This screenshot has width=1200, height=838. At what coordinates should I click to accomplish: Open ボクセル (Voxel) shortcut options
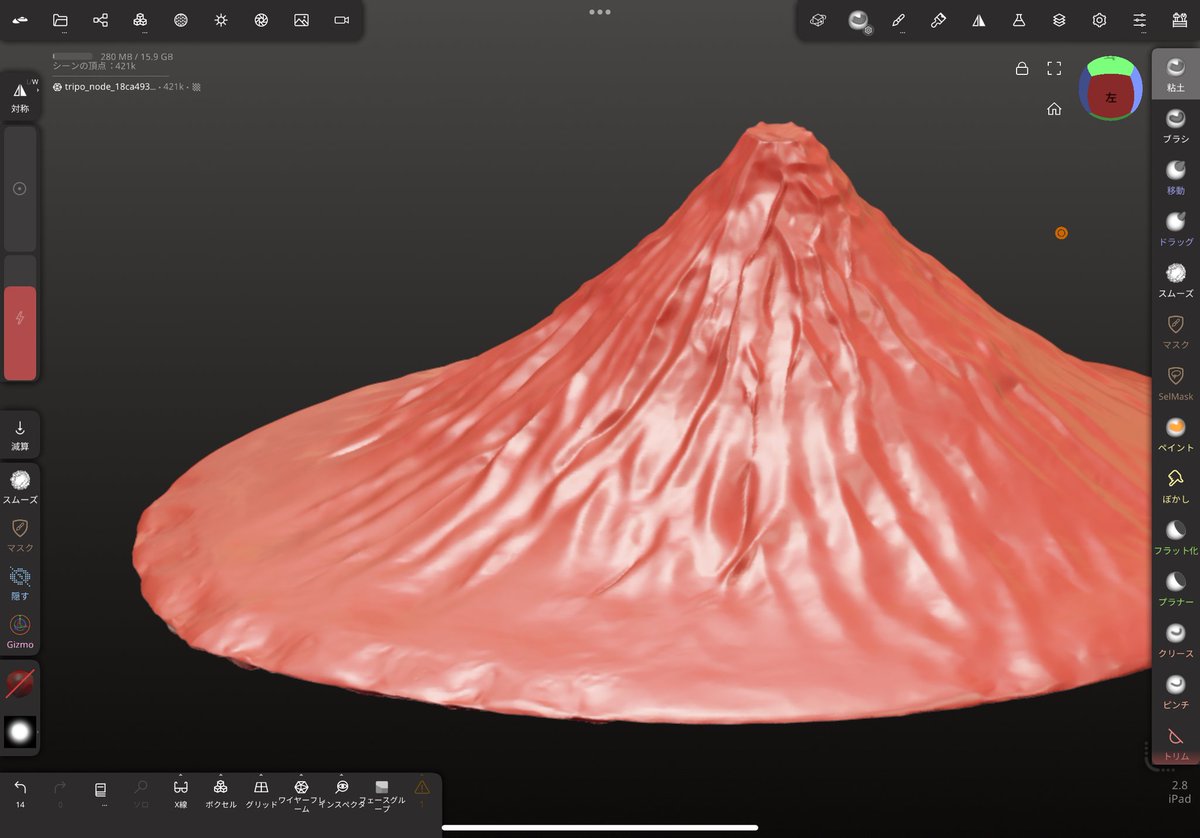220,794
